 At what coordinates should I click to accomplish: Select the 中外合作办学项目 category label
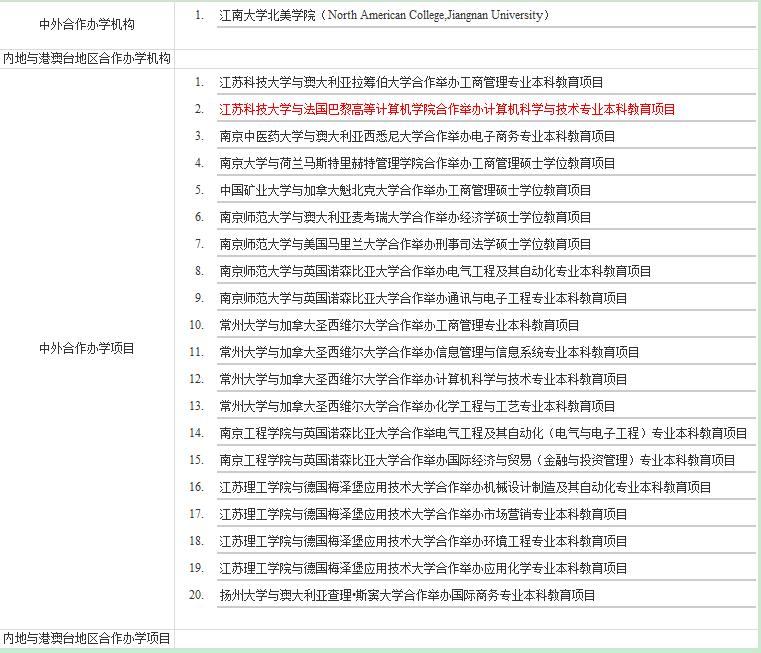[87, 349]
